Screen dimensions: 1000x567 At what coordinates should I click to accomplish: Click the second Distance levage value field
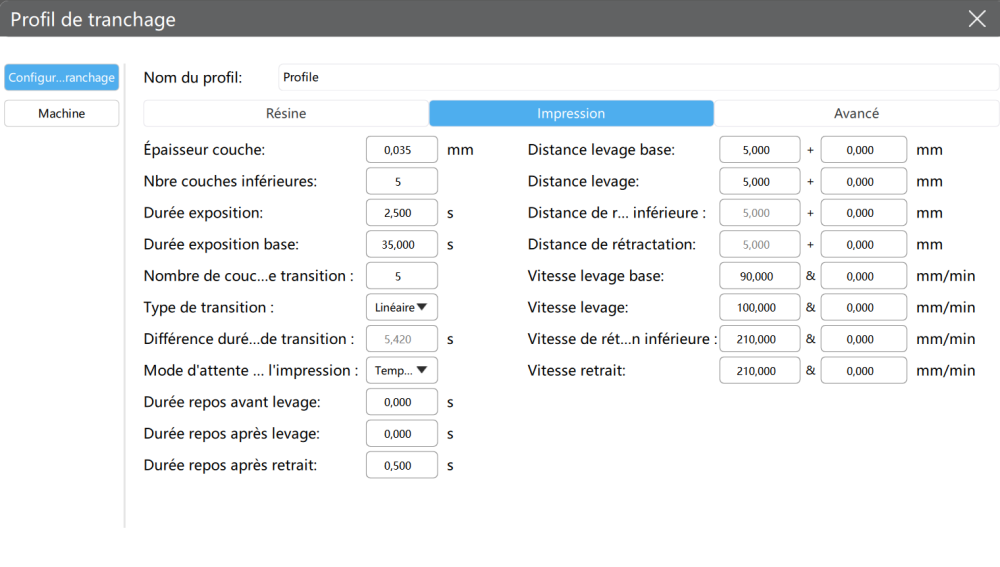coord(863,181)
